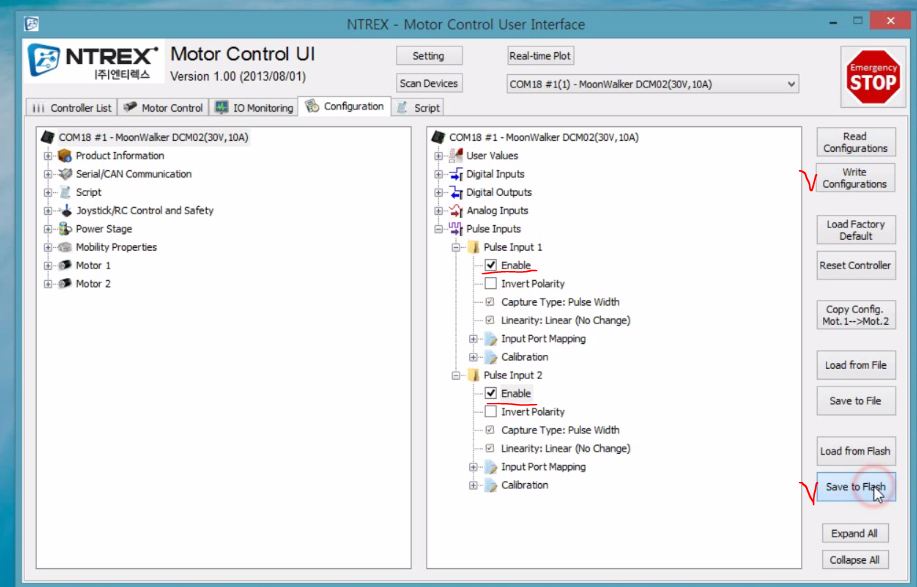Click the Expand All button
This screenshot has width=917, height=587.
[854, 533]
